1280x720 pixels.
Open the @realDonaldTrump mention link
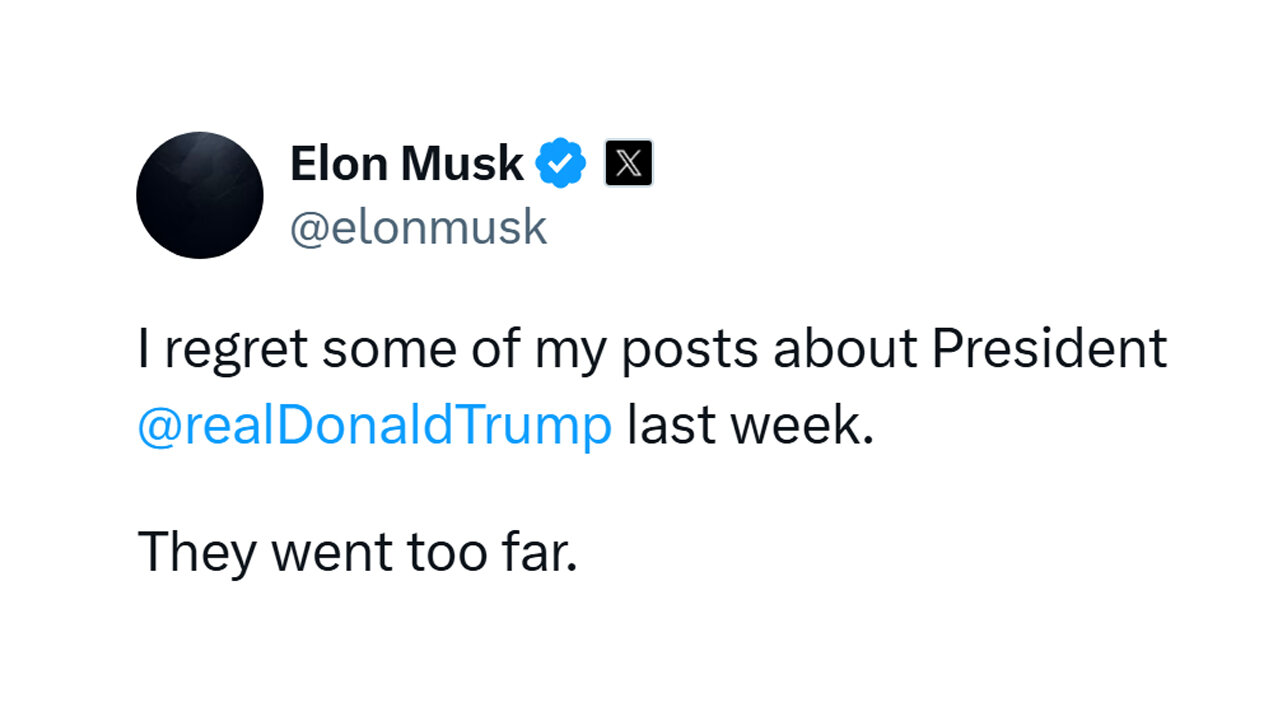point(375,426)
